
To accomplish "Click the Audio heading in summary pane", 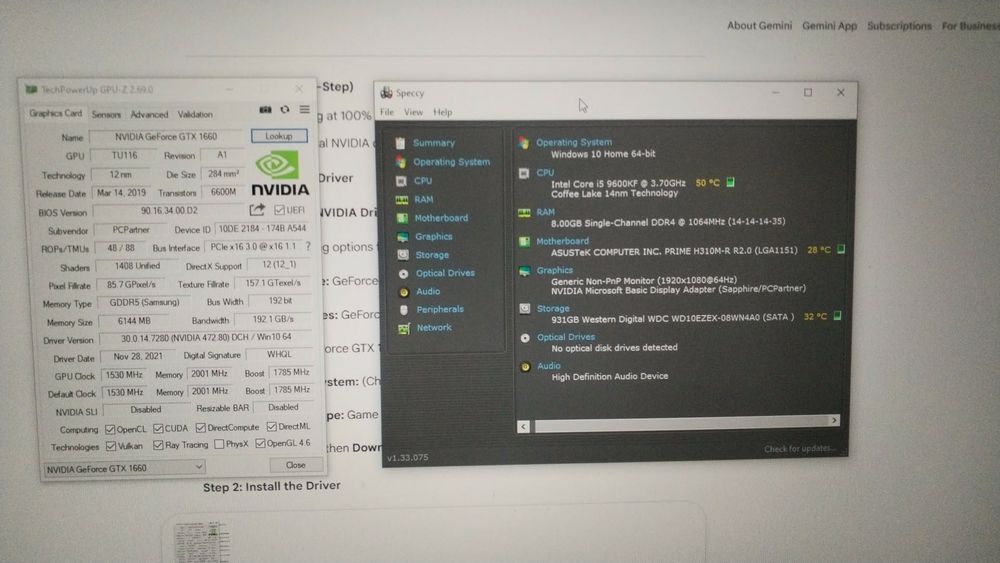I will pyautogui.click(x=548, y=366).
